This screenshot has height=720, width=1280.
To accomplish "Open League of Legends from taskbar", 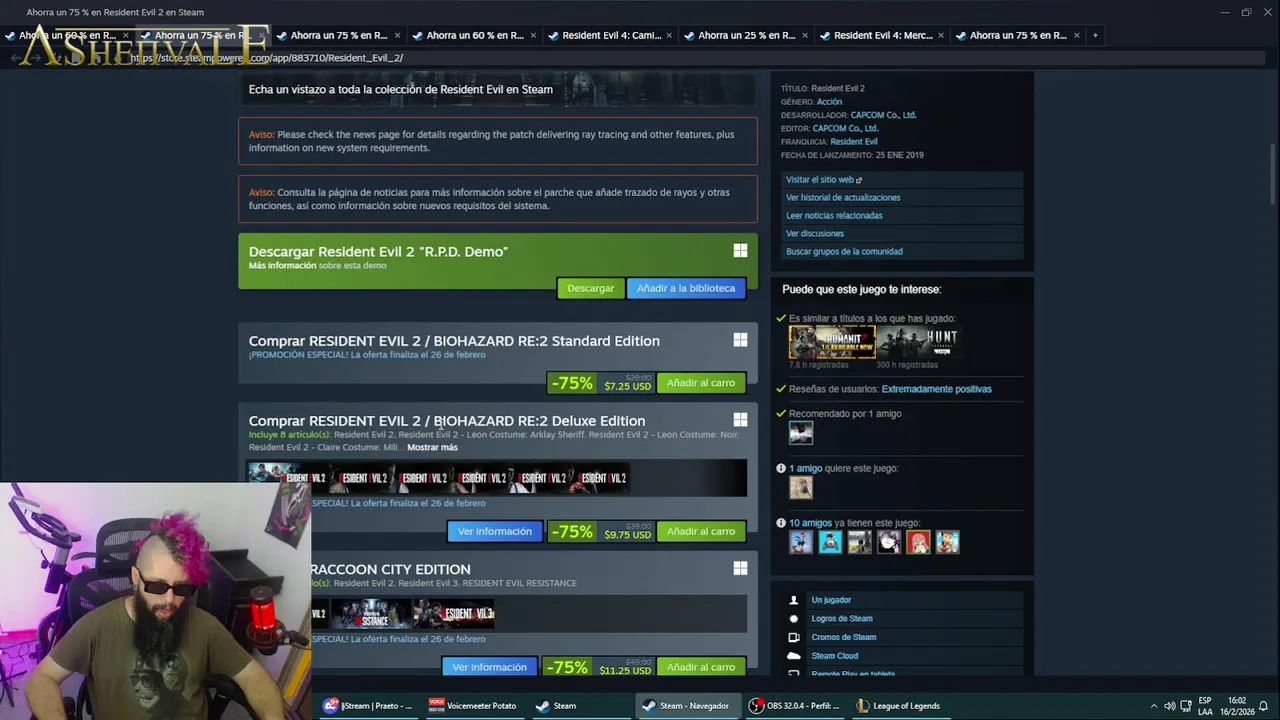I will (x=899, y=706).
